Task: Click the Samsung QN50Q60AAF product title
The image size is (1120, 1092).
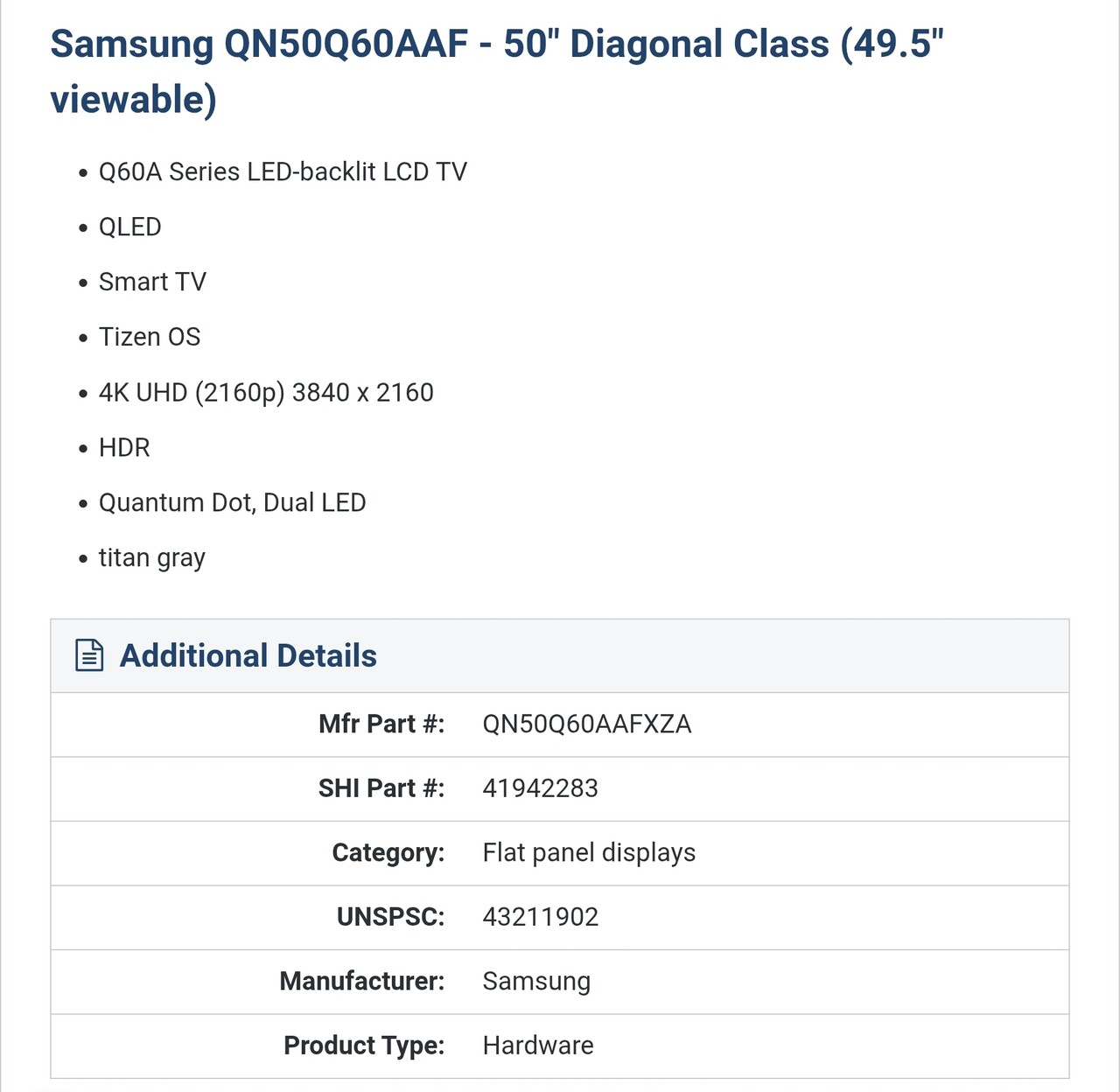Action: 497,71
